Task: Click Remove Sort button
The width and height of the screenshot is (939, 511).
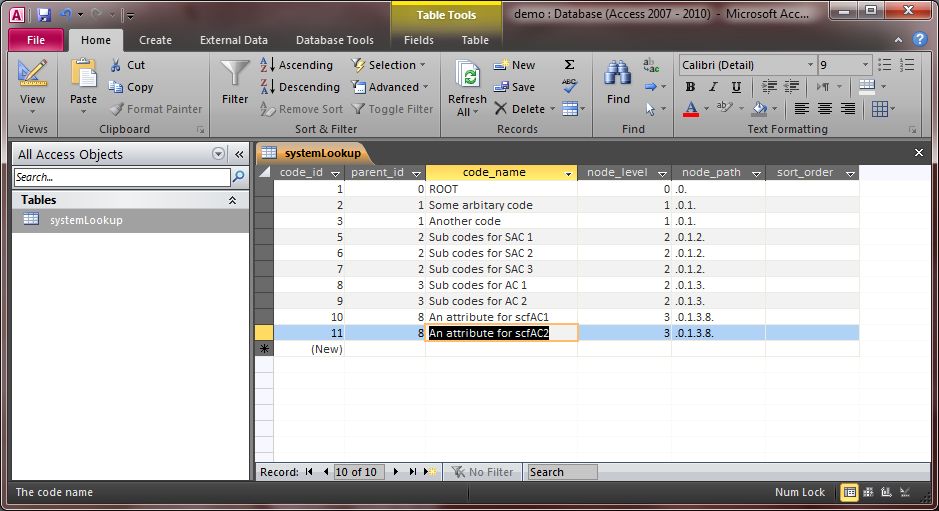Action: pos(301,109)
